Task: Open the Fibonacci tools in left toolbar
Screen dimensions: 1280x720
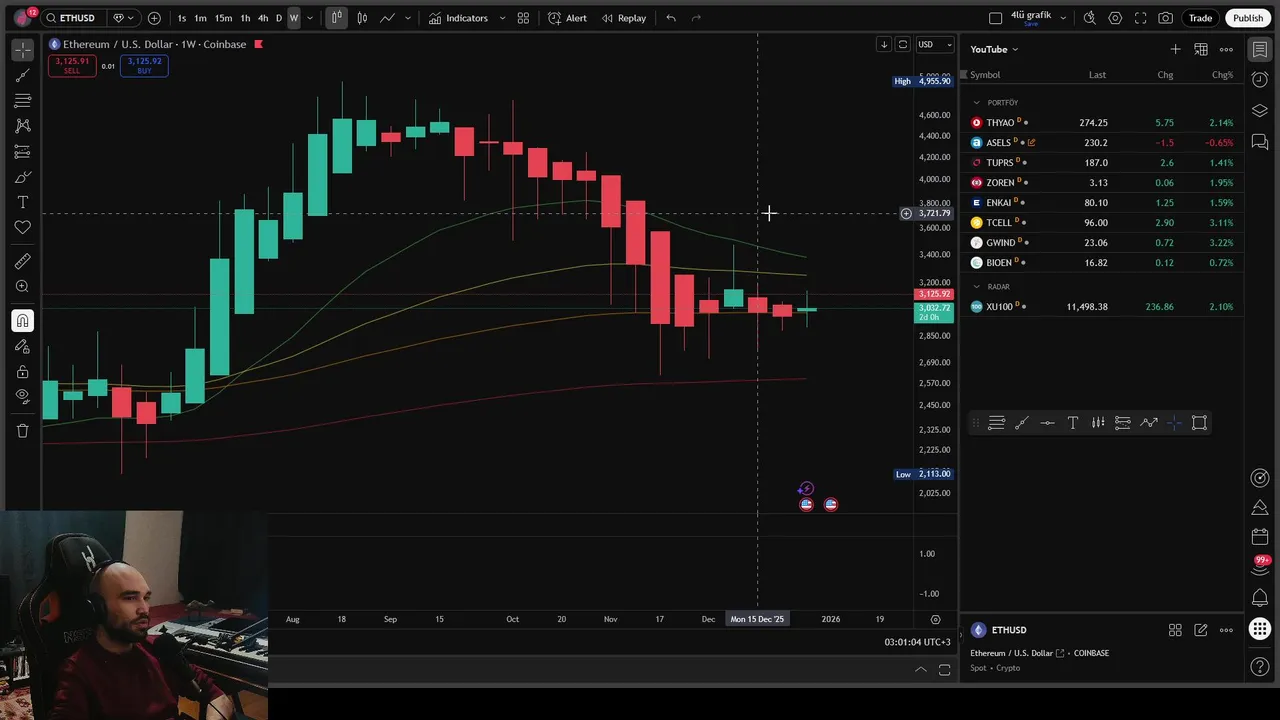Action: [x=22, y=101]
